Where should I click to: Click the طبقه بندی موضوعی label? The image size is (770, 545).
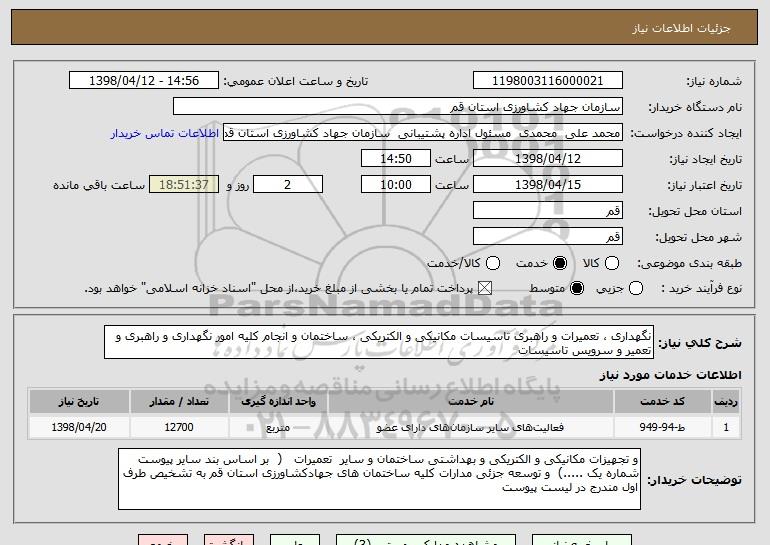click(689, 263)
